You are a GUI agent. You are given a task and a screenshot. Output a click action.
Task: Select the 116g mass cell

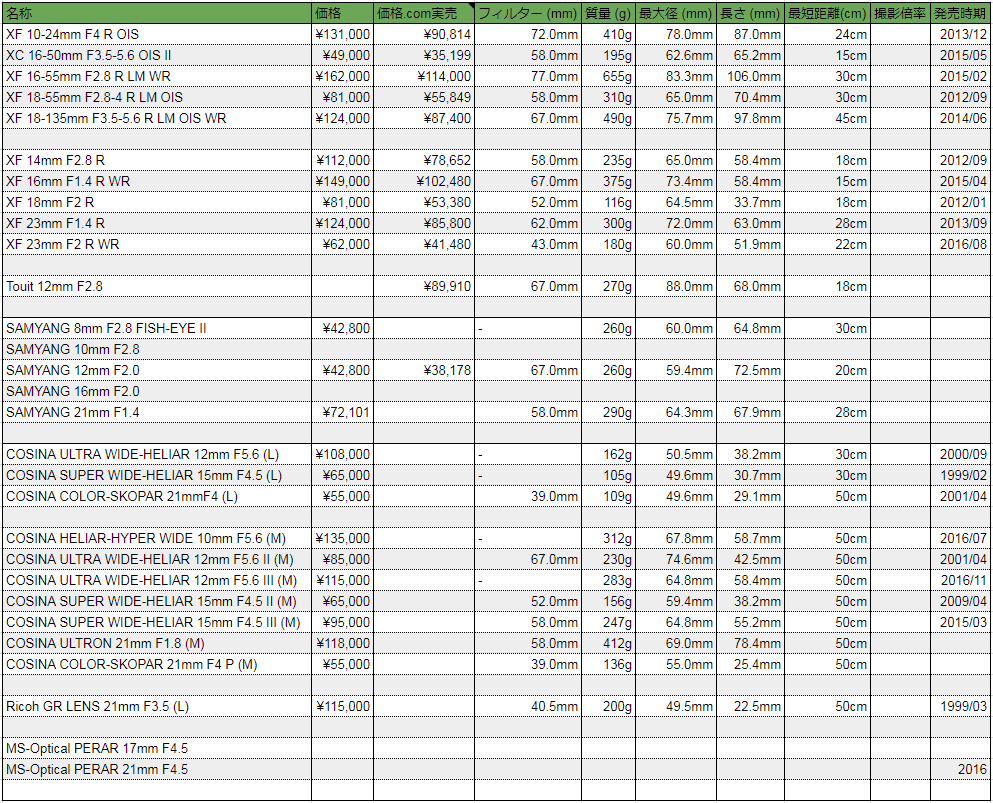pyautogui.click(x=608, y=202)
